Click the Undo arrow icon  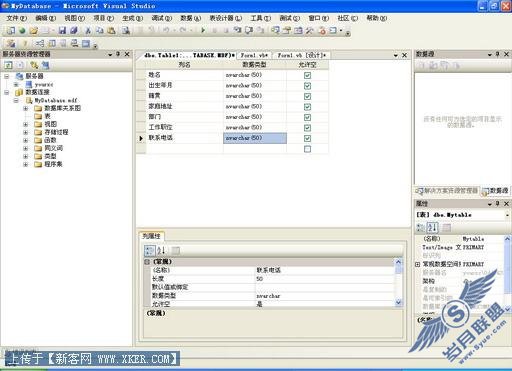tap(166, 31)
